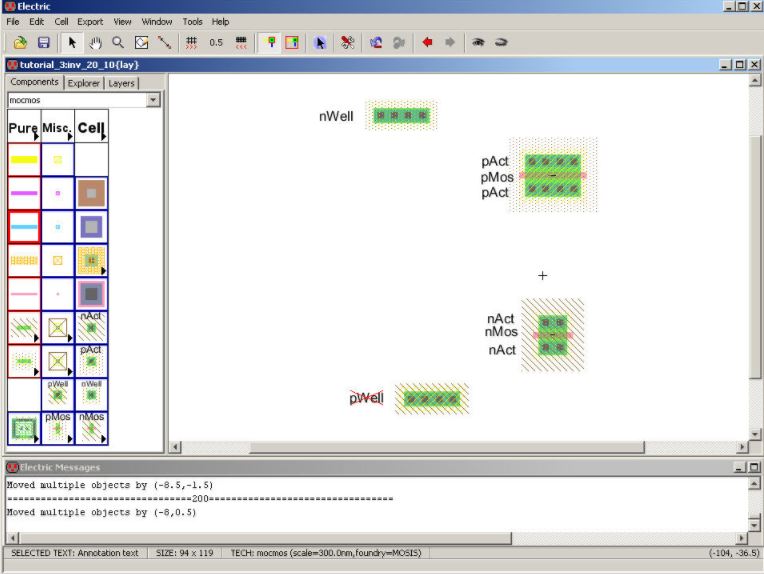The image size is (764, 574).
Task: Click the pMos annotation text in canvas
Action: click(497, 177)
